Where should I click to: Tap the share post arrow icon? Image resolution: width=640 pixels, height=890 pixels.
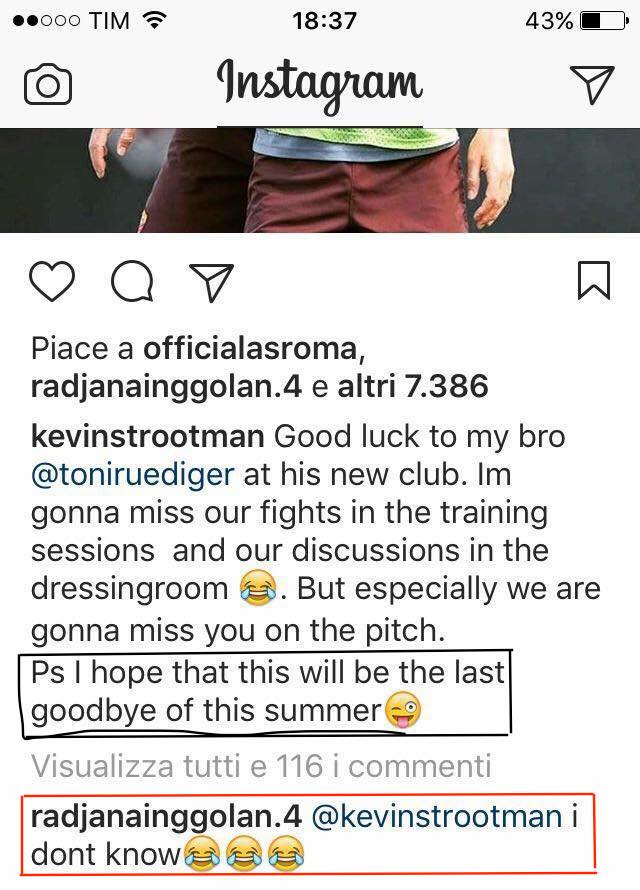pos(212,282)
